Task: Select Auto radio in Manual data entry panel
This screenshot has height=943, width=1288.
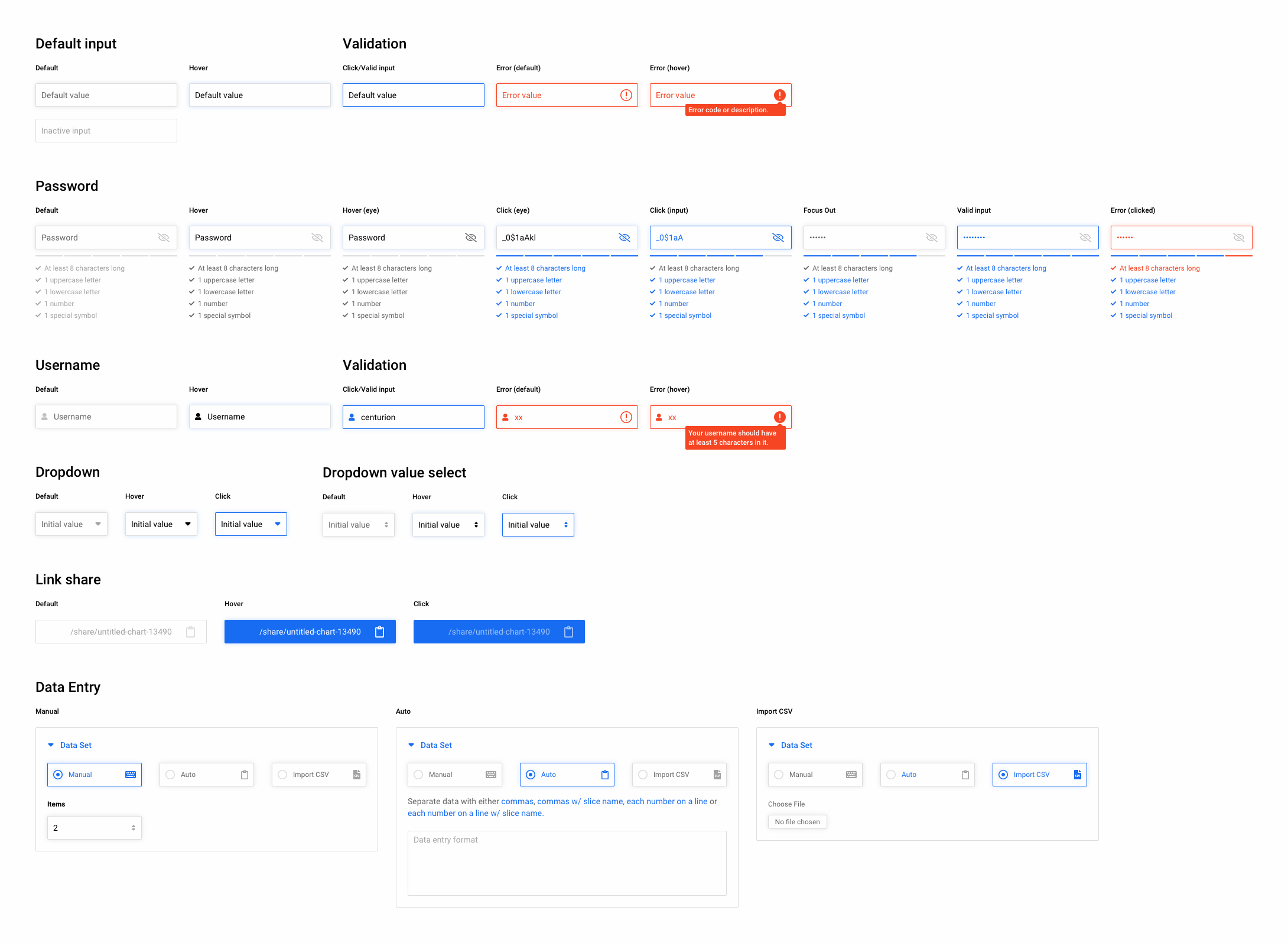Action: click(x=171, y=775)
